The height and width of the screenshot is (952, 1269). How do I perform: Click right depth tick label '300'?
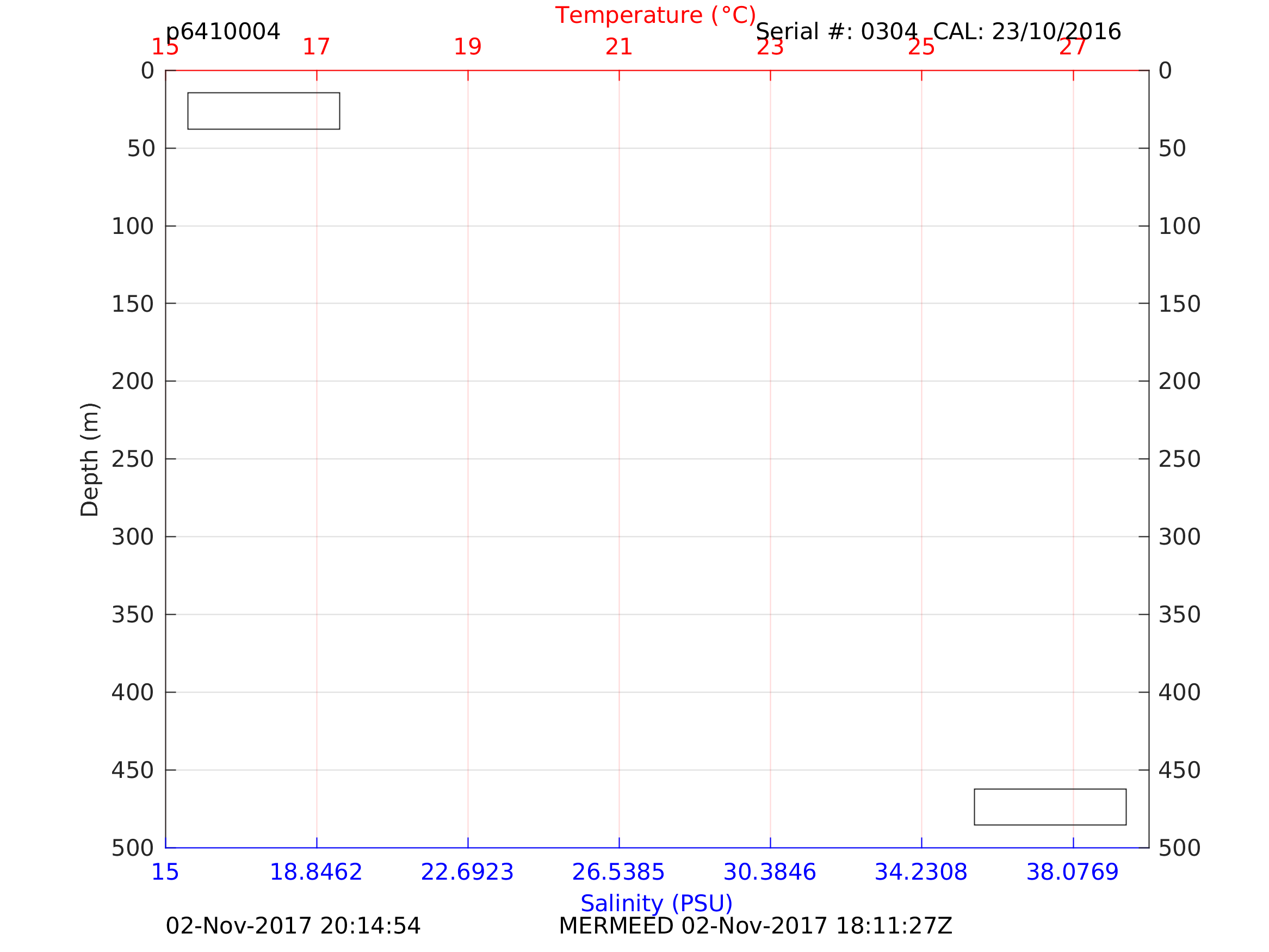1179,537
